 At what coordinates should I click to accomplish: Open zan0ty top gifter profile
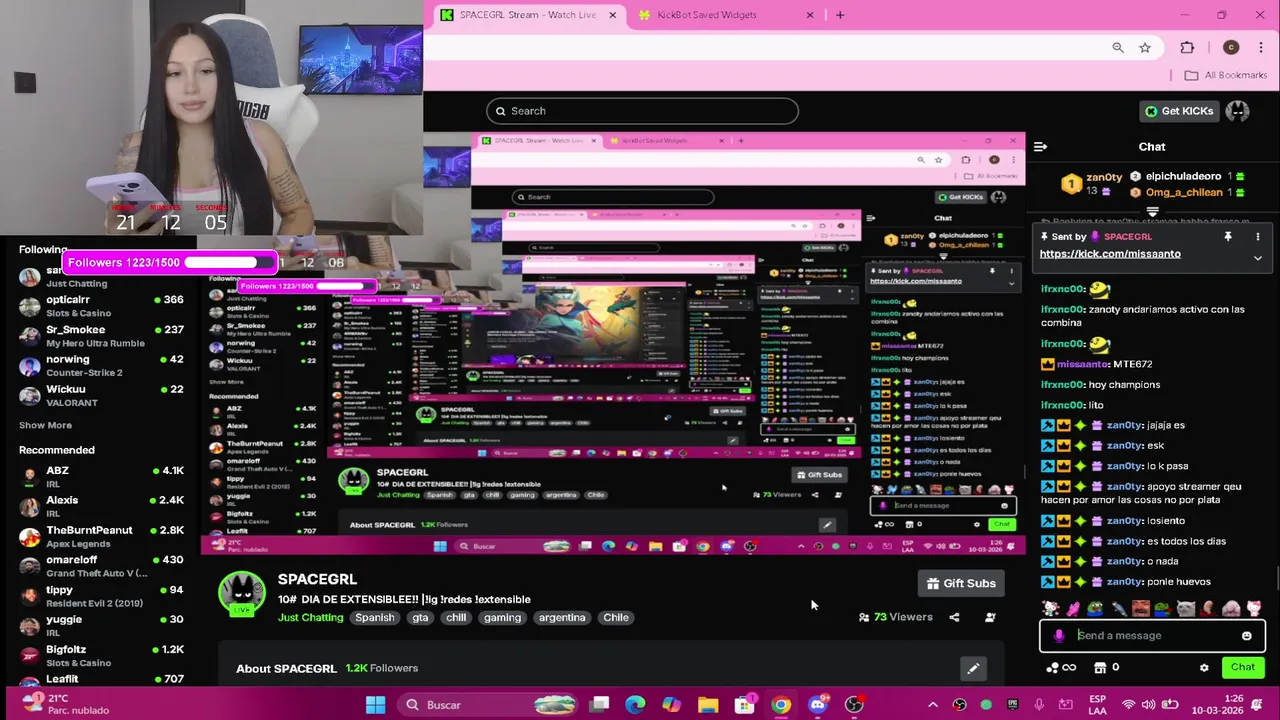pyautogui.click(x=1092, y=184)
